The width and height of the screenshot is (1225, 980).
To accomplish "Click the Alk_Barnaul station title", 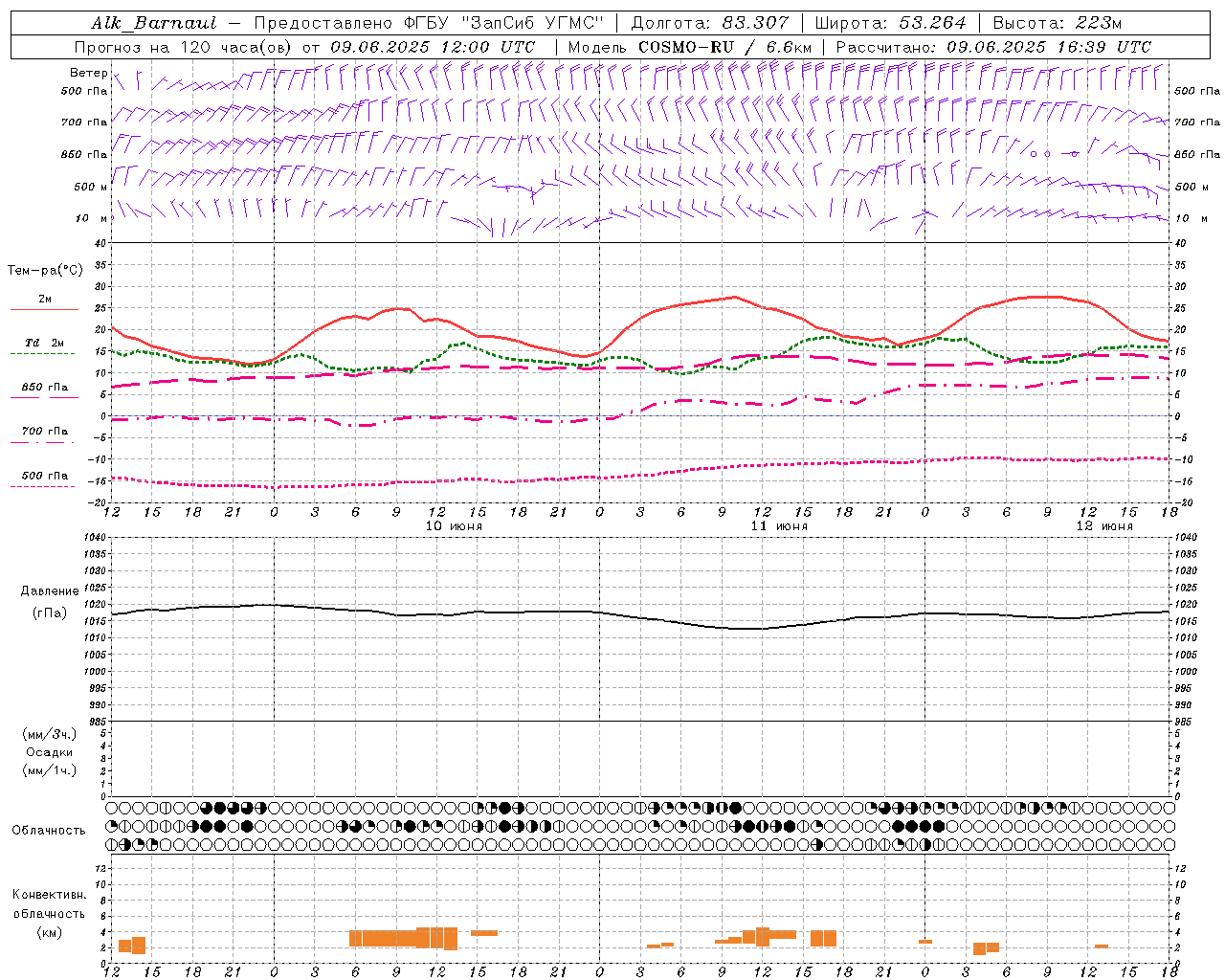I will [154, 23].
